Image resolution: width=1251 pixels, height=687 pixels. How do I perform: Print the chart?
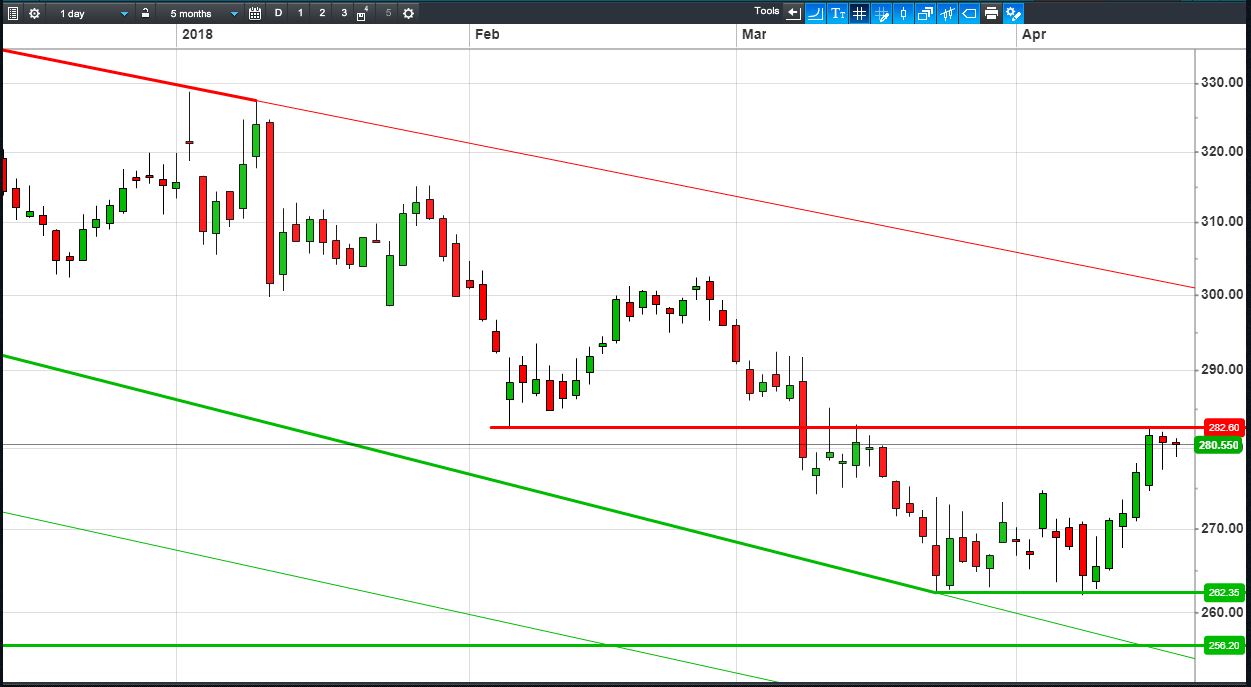coord(991,13)
